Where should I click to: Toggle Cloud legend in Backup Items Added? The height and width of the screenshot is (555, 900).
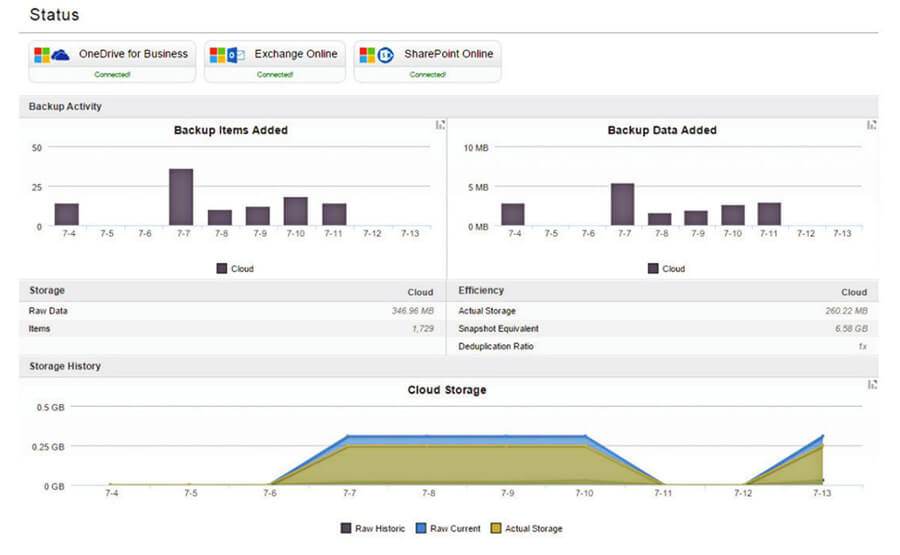[x=235, y=269]
